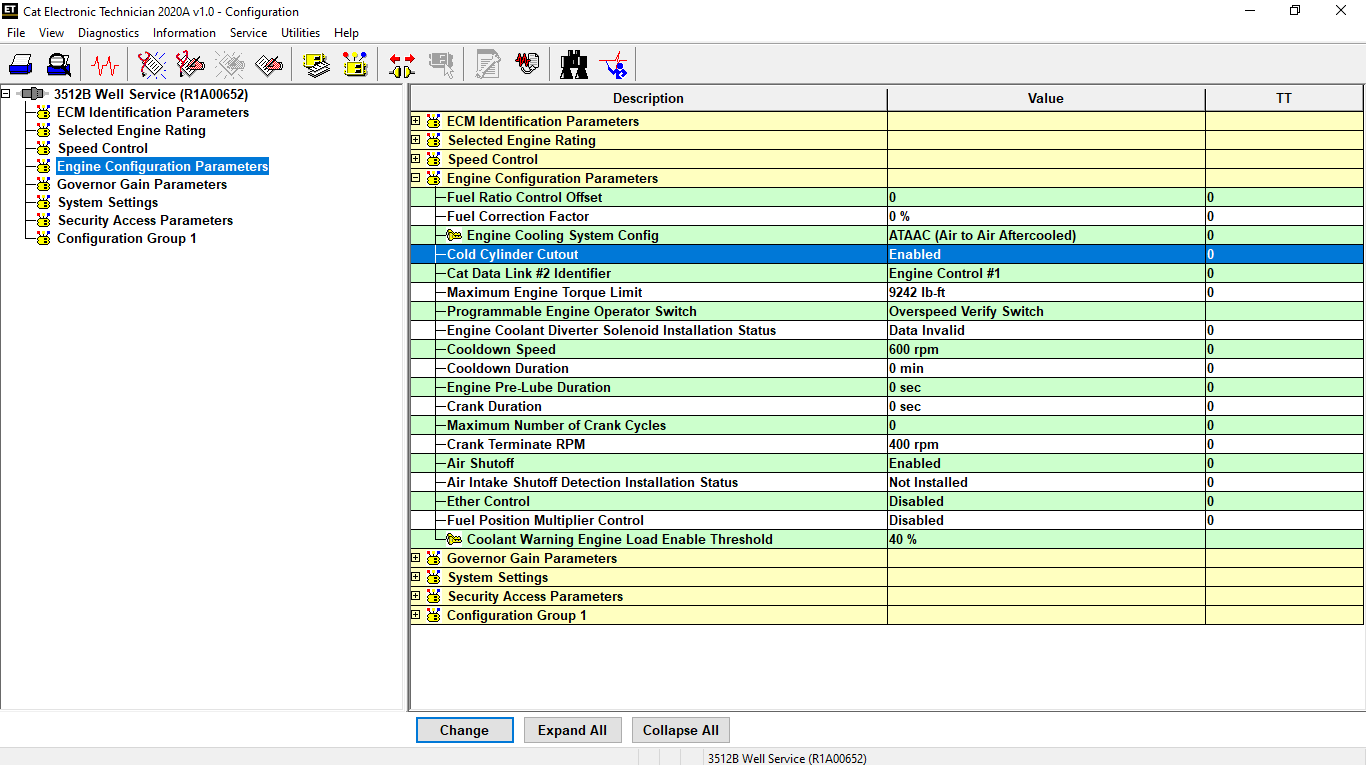Open Logged Diagnostic Codes toolbar icon
Image resolution: width=1366 pixels, height=765 pixels.
point(191,65)
